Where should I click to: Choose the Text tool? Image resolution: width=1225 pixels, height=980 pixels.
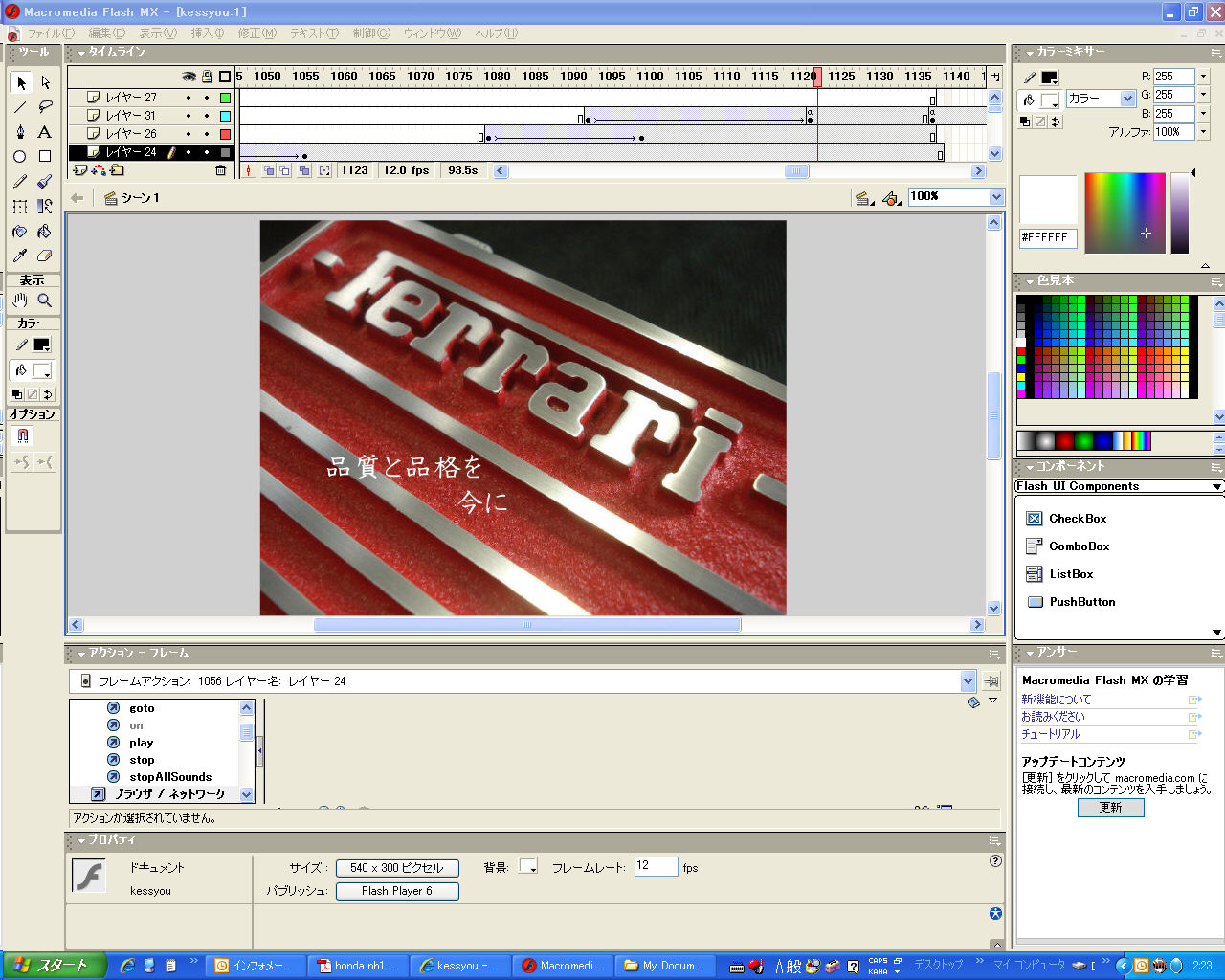tap(45, 132)
